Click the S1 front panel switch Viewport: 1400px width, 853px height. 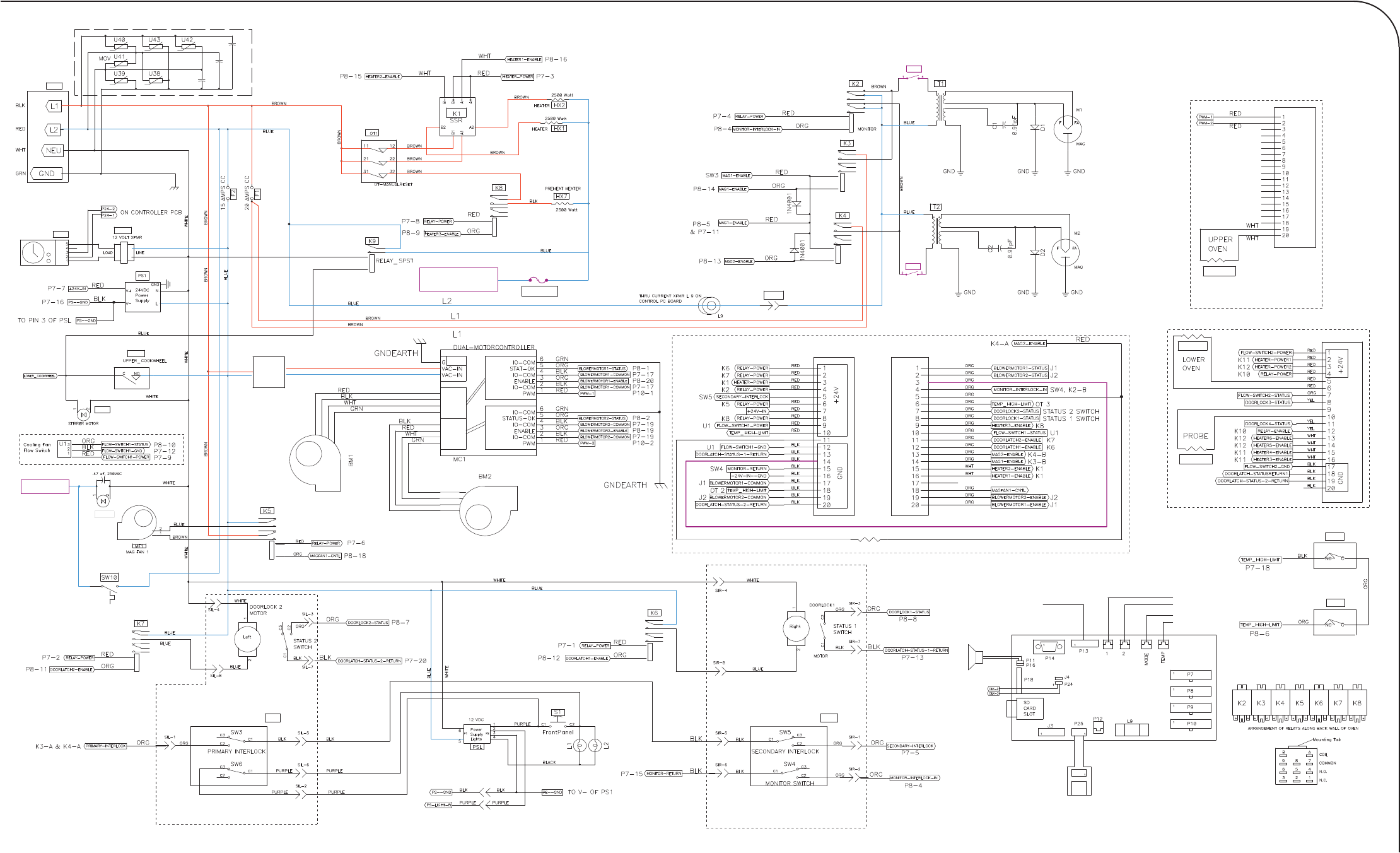[558, 723]
